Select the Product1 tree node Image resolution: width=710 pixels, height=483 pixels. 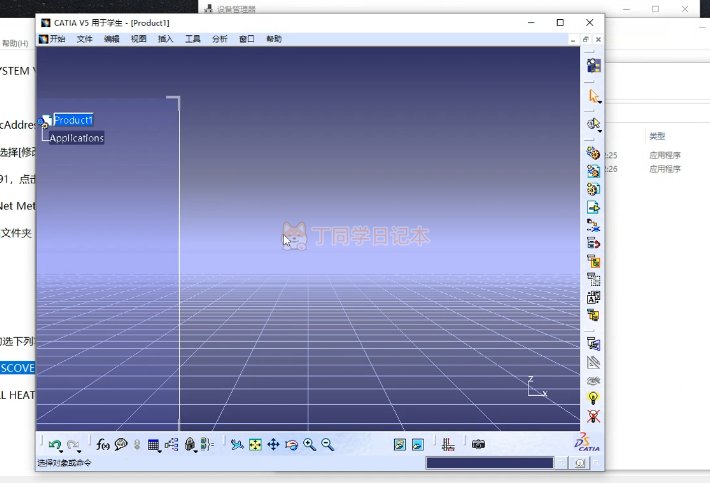(x=73, y=120)
